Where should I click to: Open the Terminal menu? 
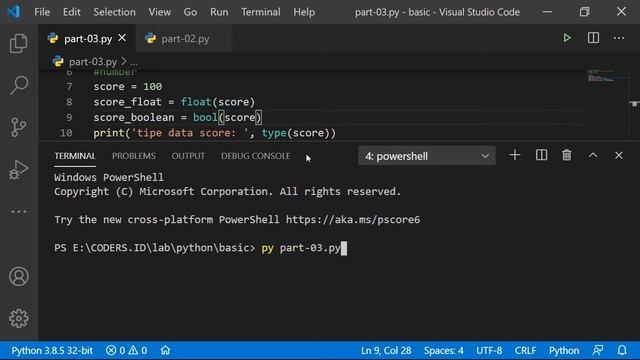coord(260,12)
